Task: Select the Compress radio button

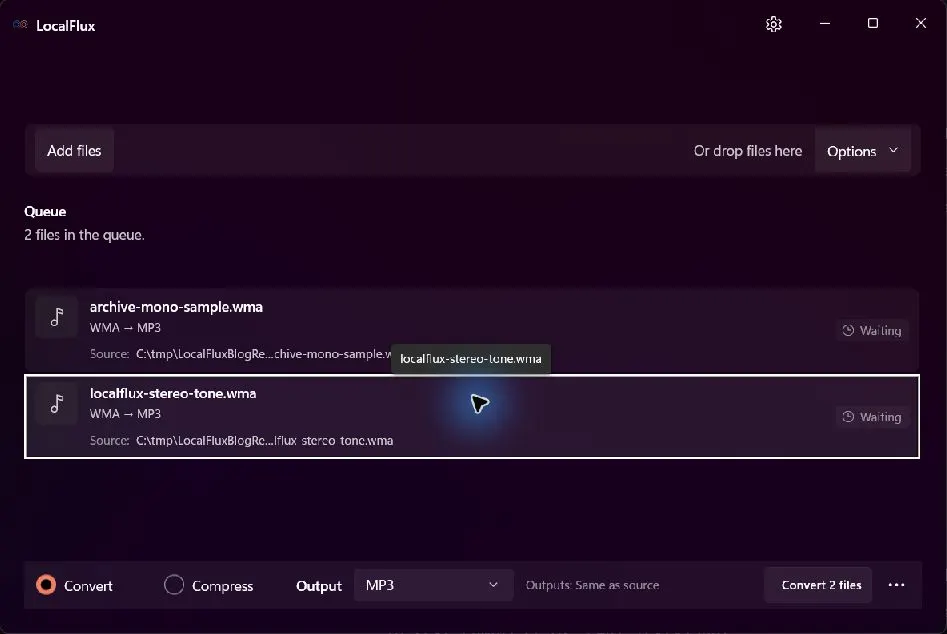Action: pyautogui.click(x=174, y=584)
